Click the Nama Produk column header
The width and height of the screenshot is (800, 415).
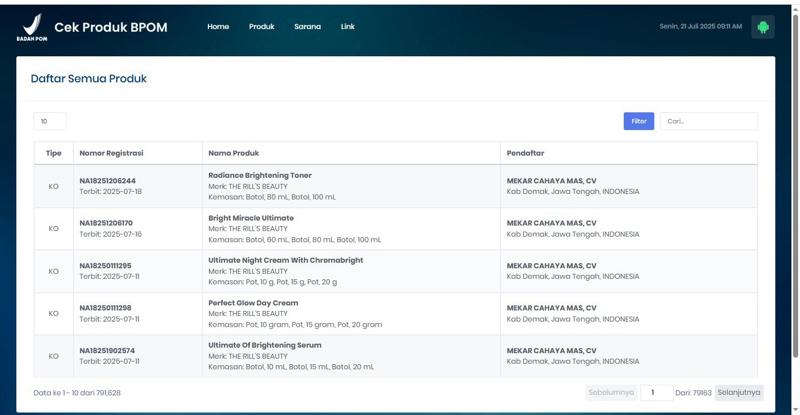tap(234, 153)
